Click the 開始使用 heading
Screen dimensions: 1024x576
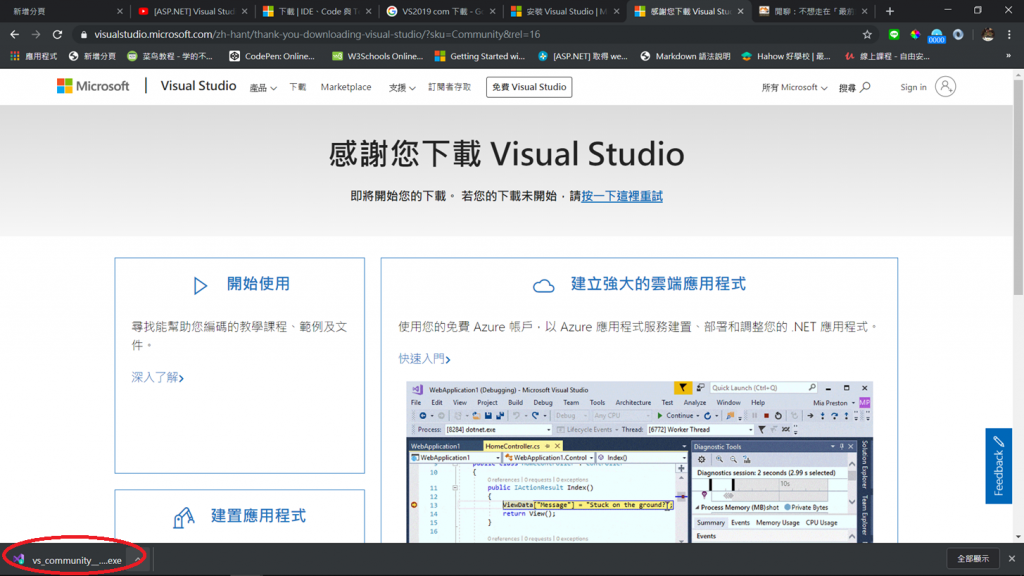258,283
